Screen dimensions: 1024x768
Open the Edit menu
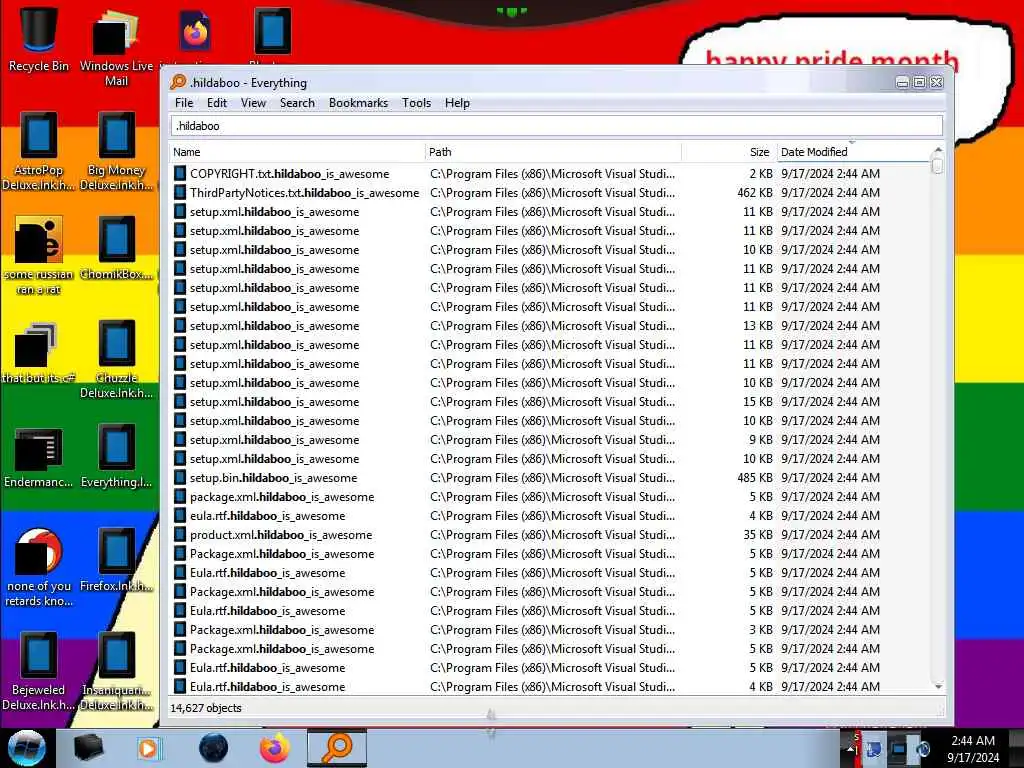click(217, 103)
